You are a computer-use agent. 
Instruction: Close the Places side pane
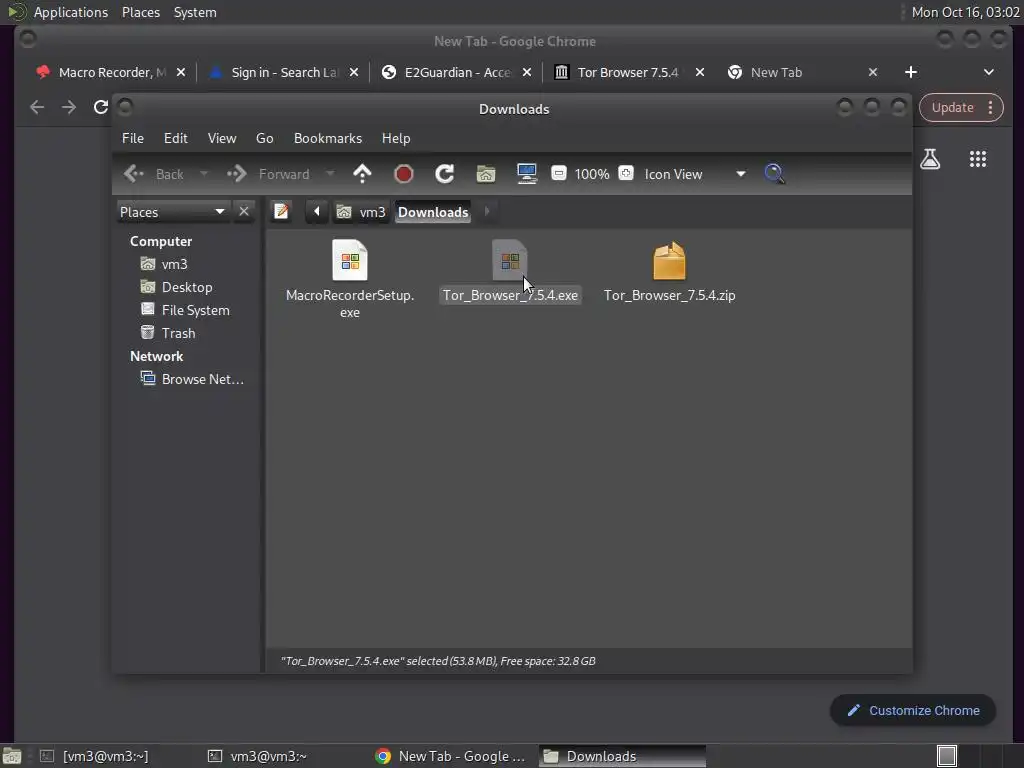pyautogui.click(x=244, y=212)
